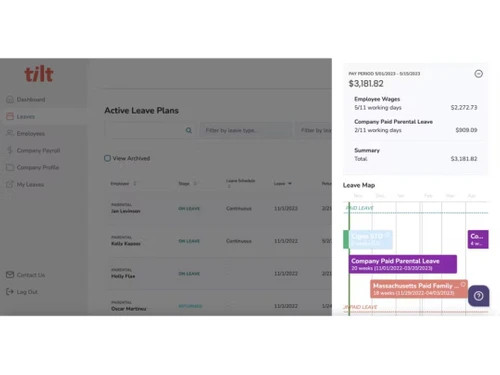
Task: Open the Filter by leave type dropdown
Action: point(246,130)
